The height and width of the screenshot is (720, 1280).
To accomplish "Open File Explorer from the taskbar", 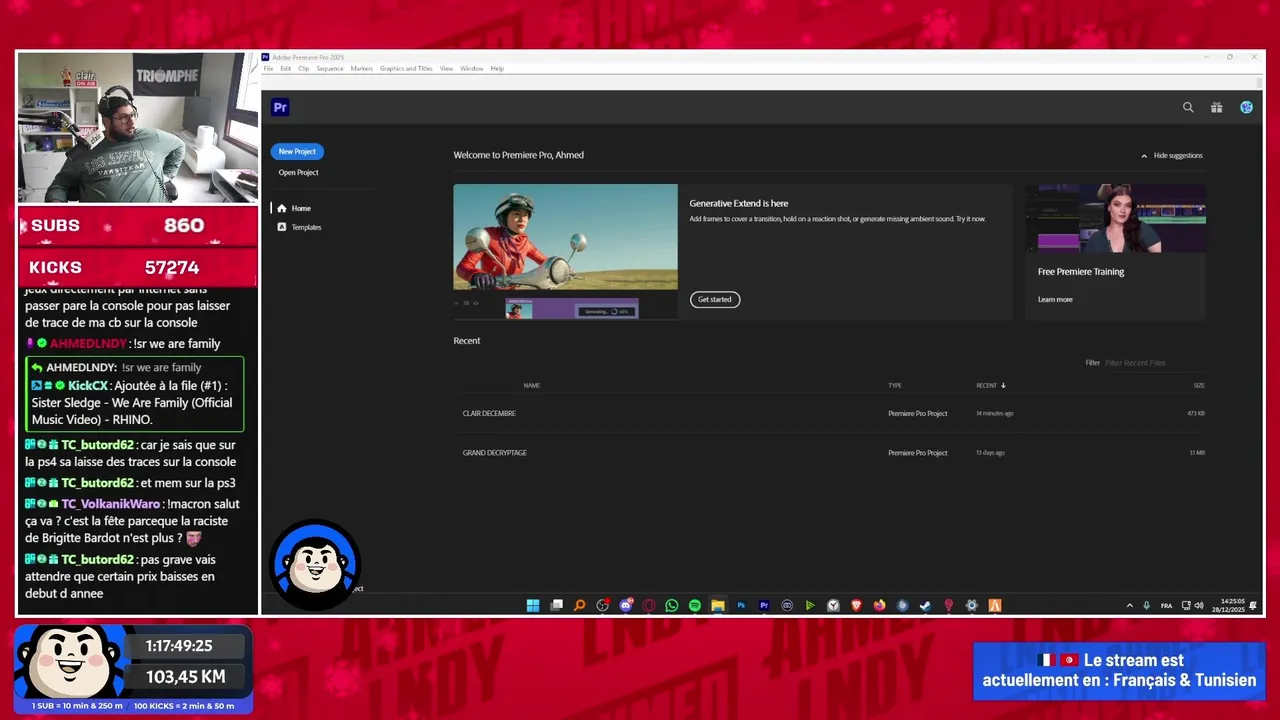I will click(x=718, y=605).
